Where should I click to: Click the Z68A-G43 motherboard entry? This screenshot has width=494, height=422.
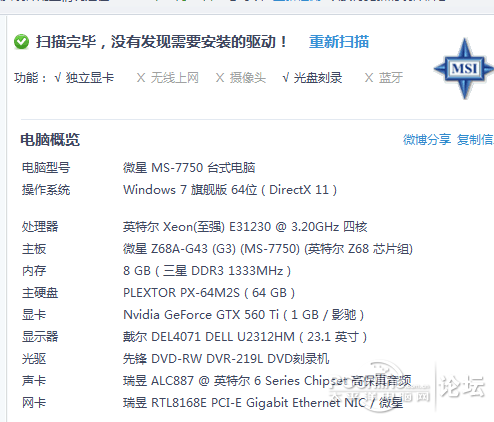tap(268, 249)
